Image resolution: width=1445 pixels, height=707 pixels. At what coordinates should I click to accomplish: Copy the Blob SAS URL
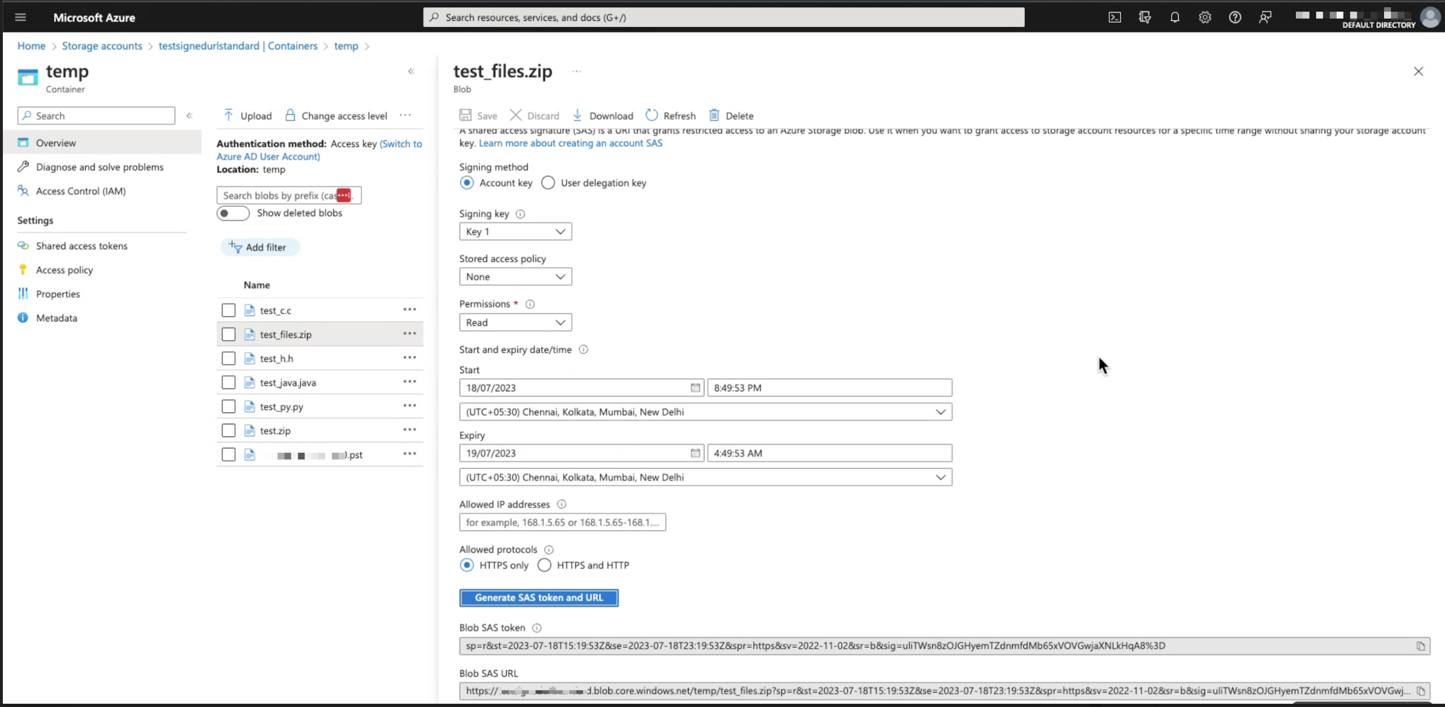click(1420, 691)
